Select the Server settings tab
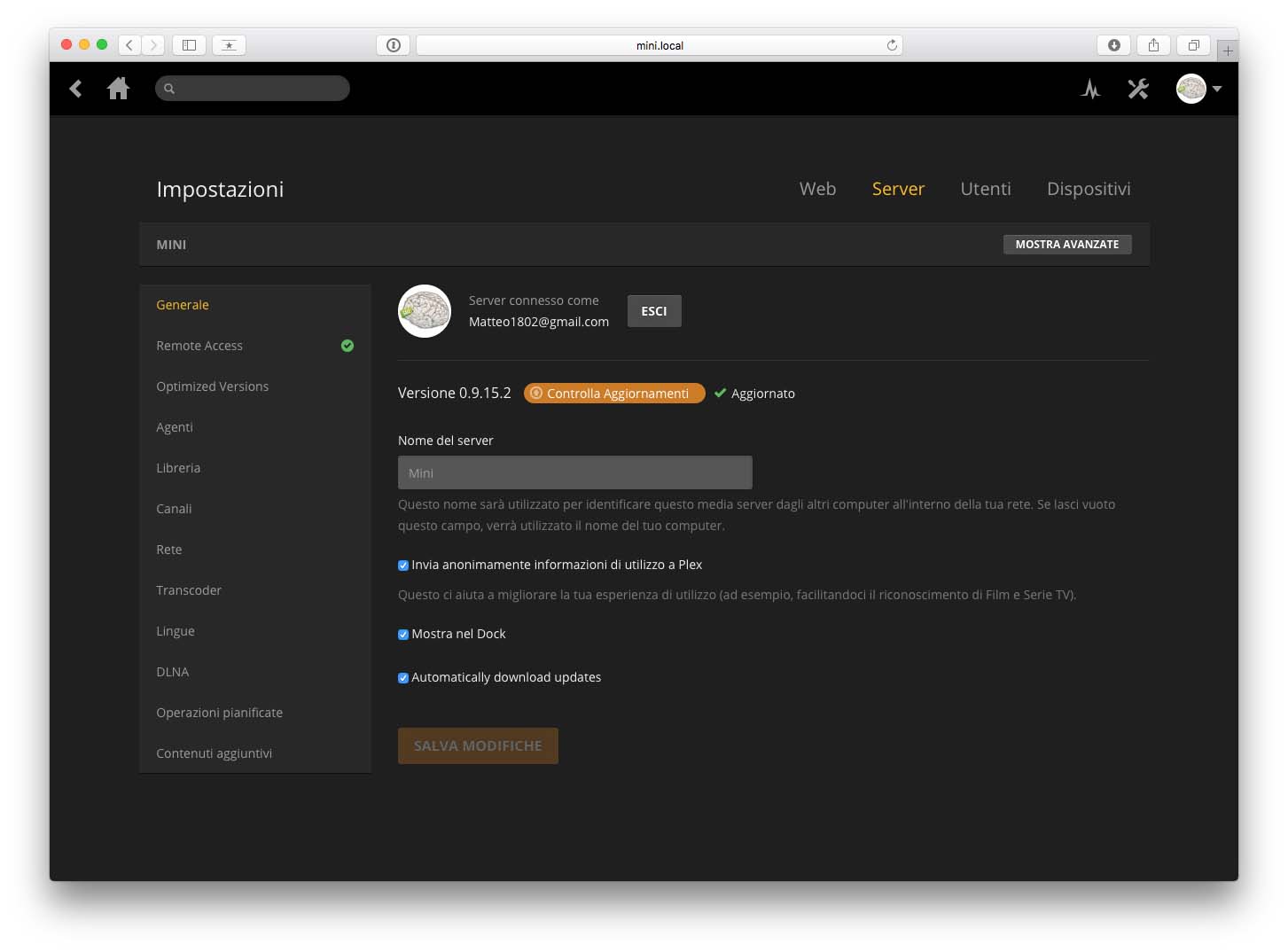Viewport: 1288px width, 952px height. pos(898,189)
